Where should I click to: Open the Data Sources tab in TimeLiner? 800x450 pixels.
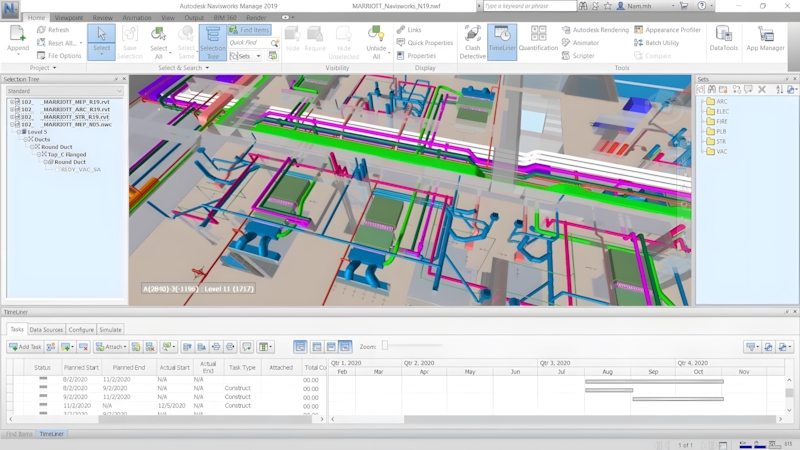point(46,330)
